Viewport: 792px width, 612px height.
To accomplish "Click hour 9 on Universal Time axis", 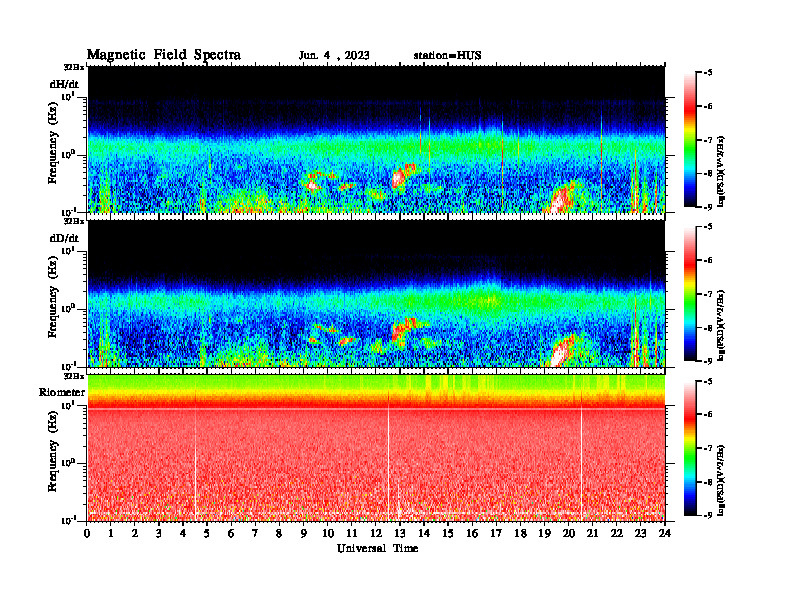I will 304,534.
